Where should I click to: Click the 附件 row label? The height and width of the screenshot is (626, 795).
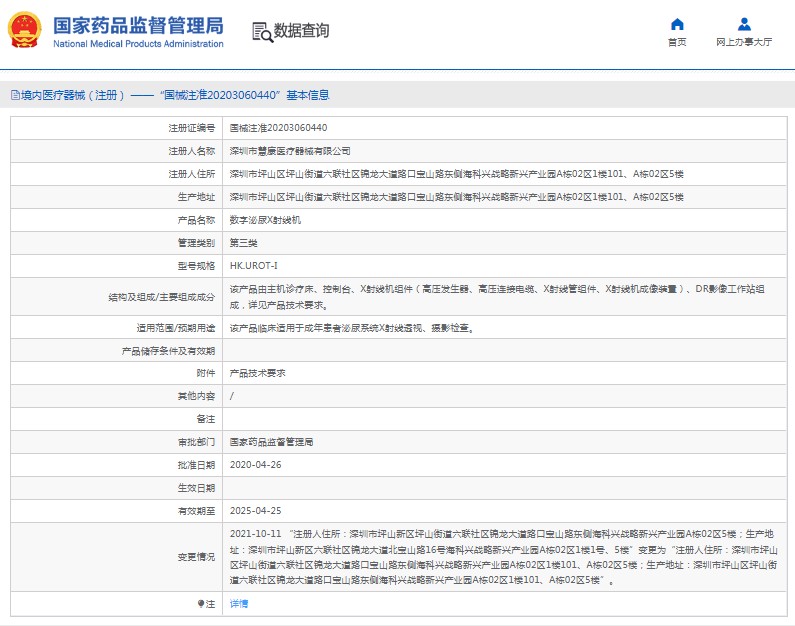pyautogui.click(x=206, y=373)
